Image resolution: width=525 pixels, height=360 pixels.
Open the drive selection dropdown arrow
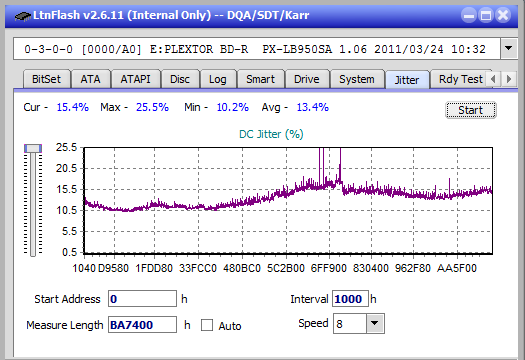coord(509,49)
